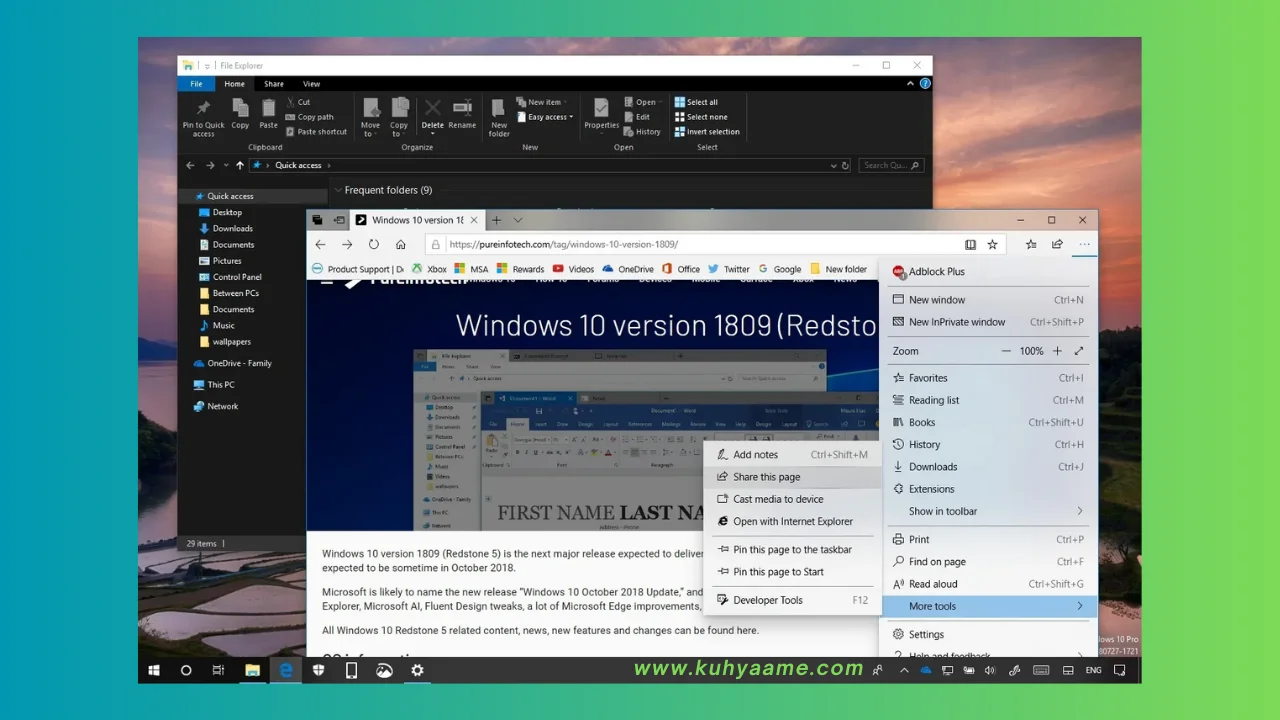Screen dimensions: 1280x720
Task: Click the Edge Settings and more ellipsis
Action: (1084, 244)
